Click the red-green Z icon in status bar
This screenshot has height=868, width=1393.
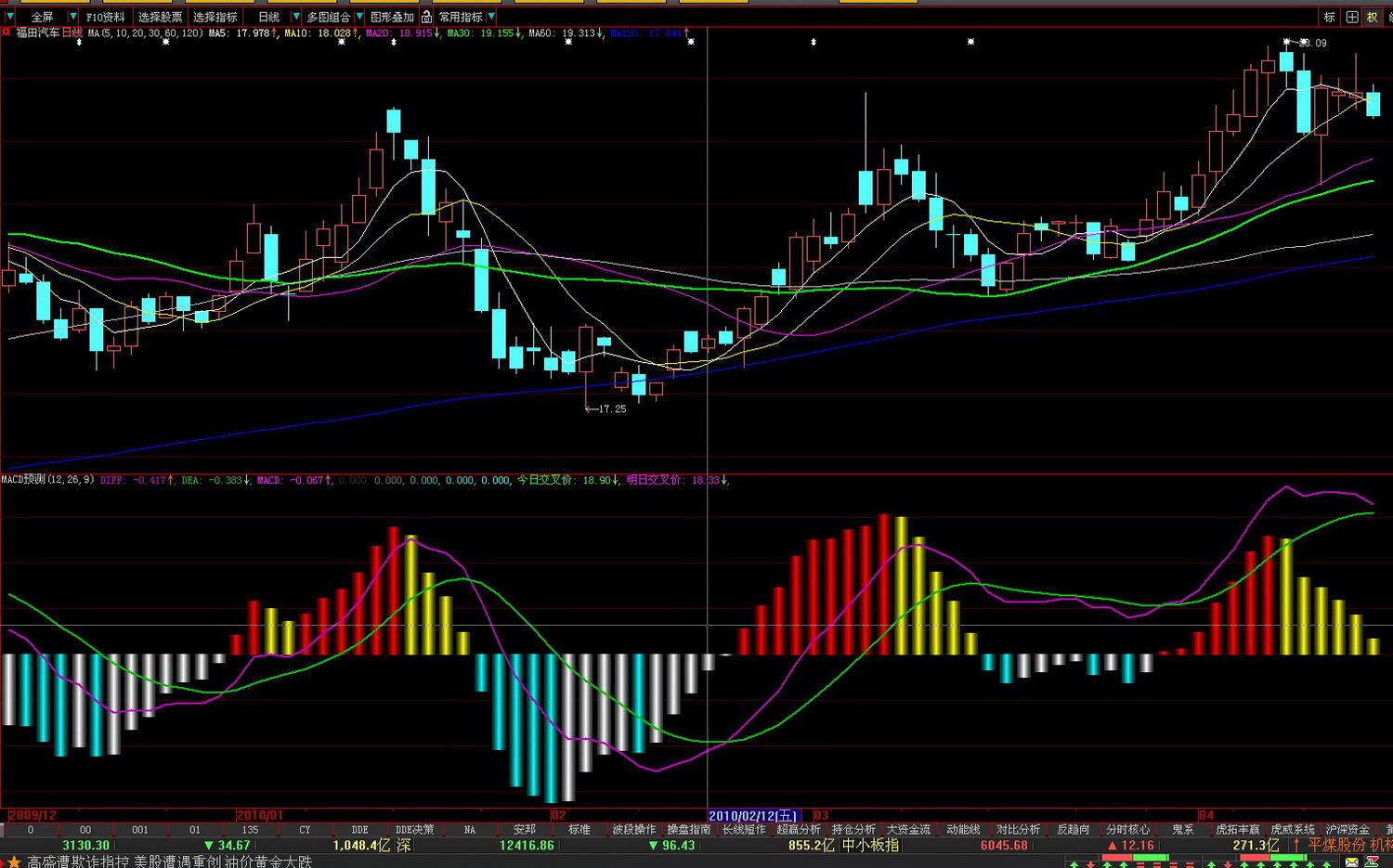(1372, 862)
